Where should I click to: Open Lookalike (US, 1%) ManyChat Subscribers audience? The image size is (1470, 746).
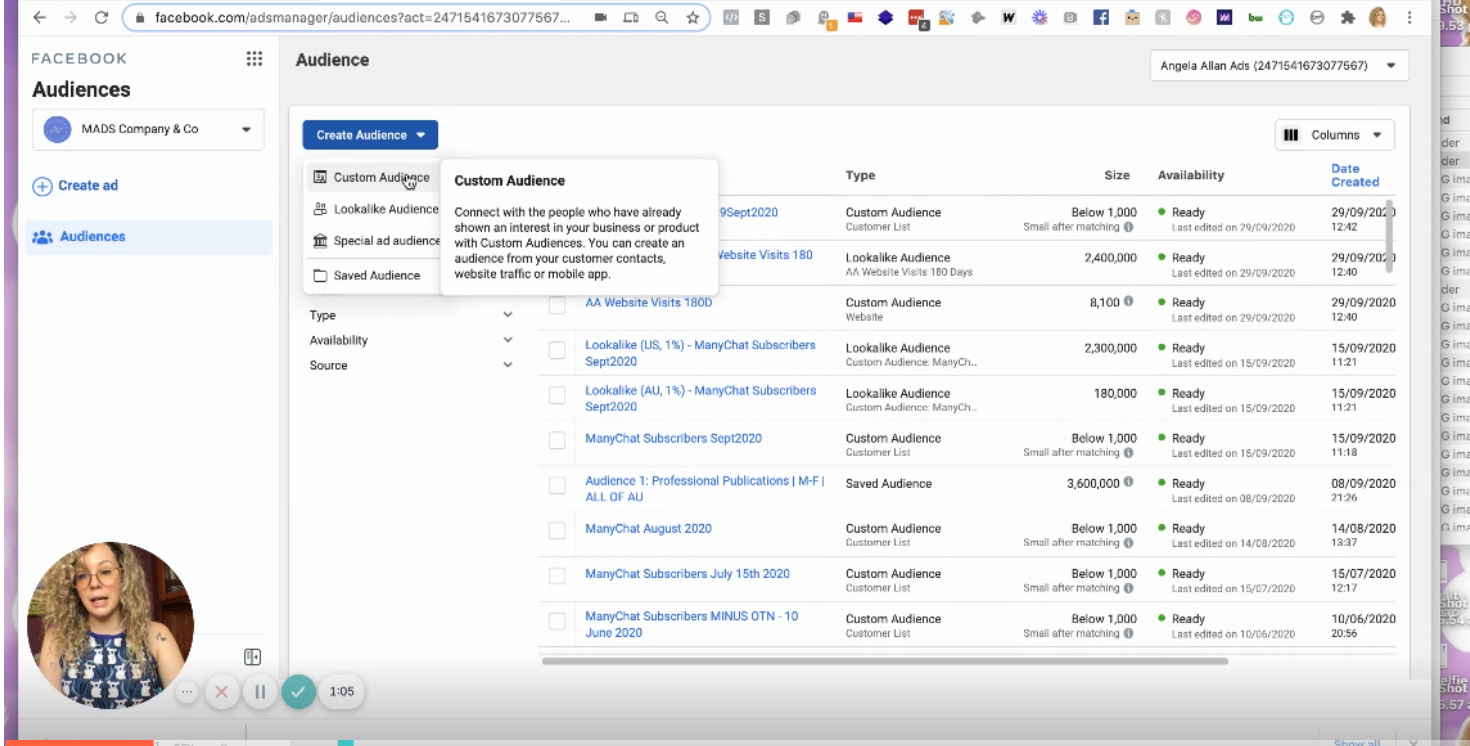[700, 353]
